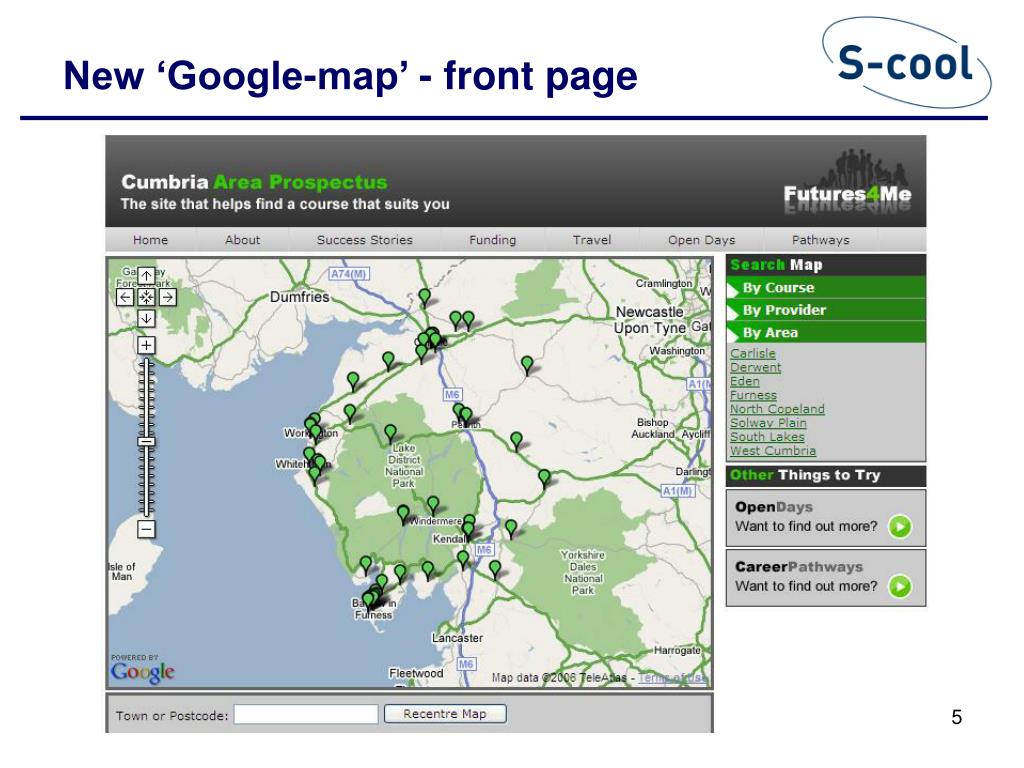1024x768 pixels.
Task: Click the Dumfries label on the map
Action: (x=300, y=296)
